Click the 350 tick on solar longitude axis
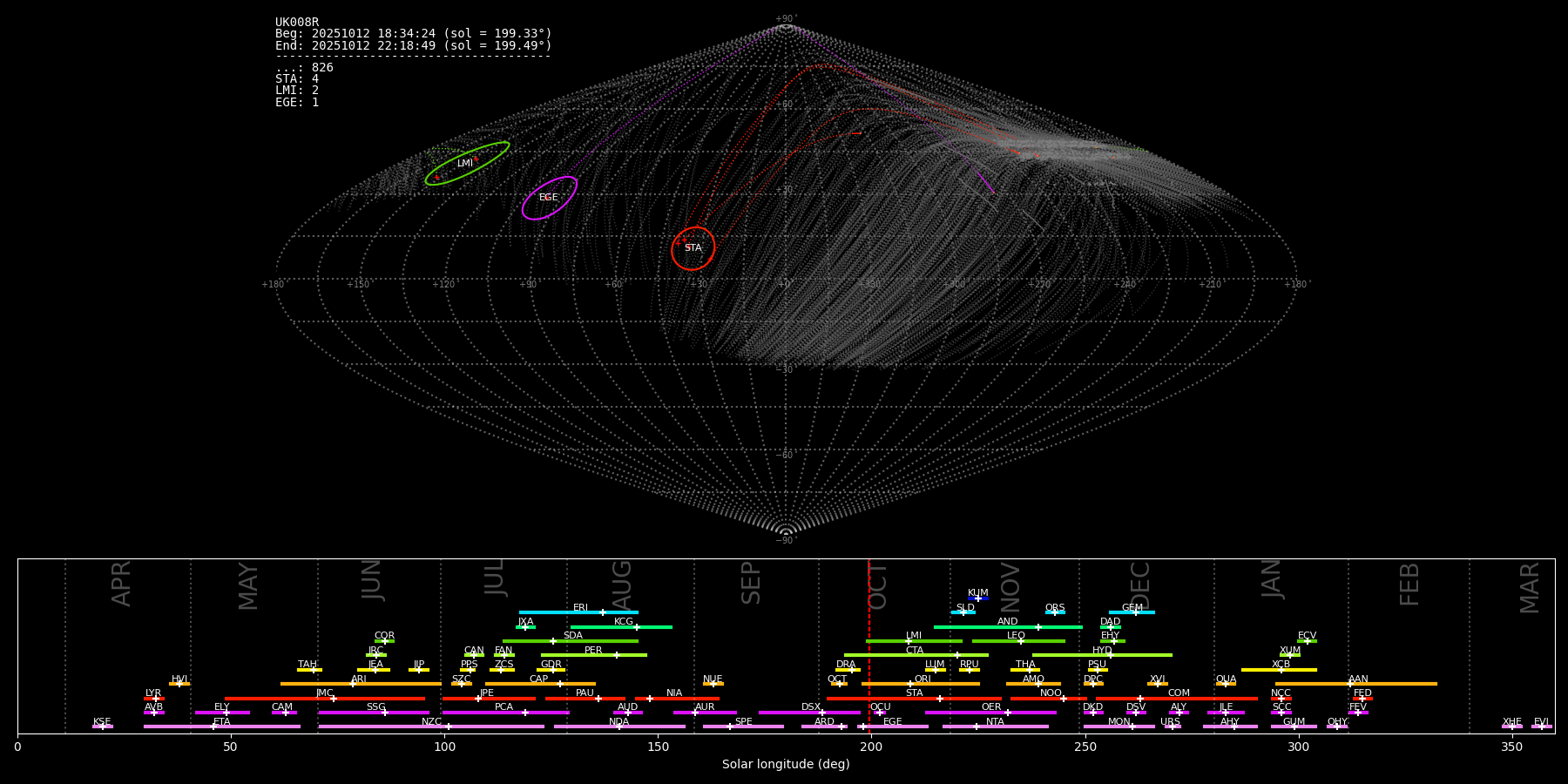This screenshot has width=1568, height=784. [1511, 747]
